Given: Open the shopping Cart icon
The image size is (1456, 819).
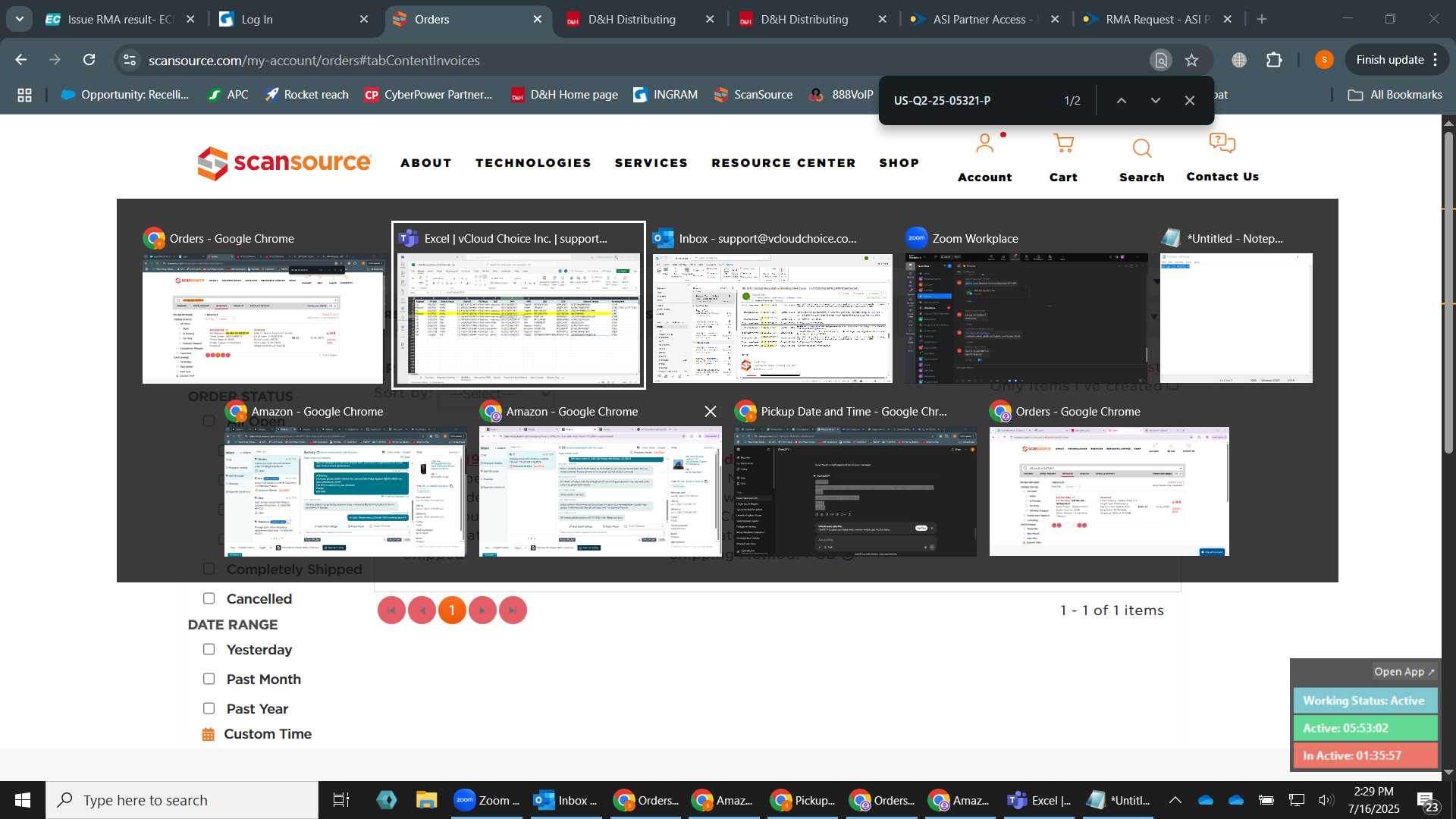Looking at the screenshot, I should click(1063, 144).
